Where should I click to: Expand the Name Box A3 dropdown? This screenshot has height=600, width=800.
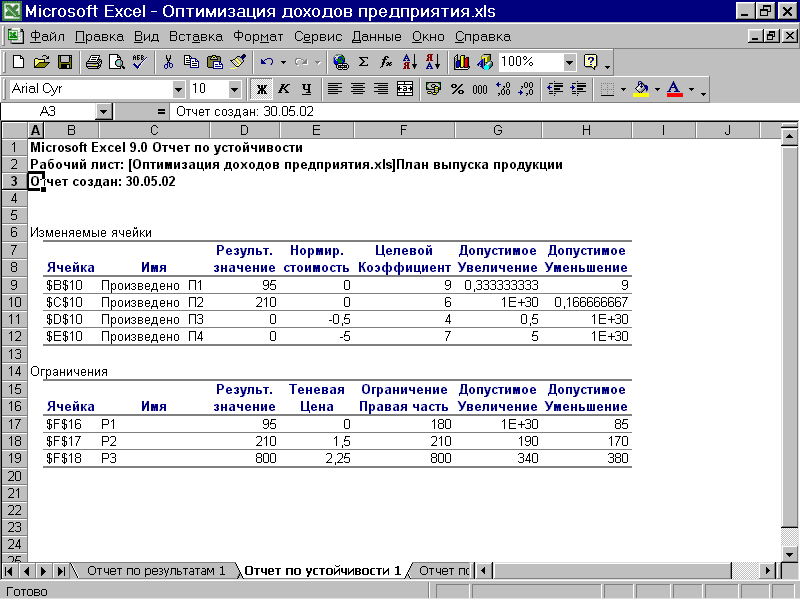[104, 111]
